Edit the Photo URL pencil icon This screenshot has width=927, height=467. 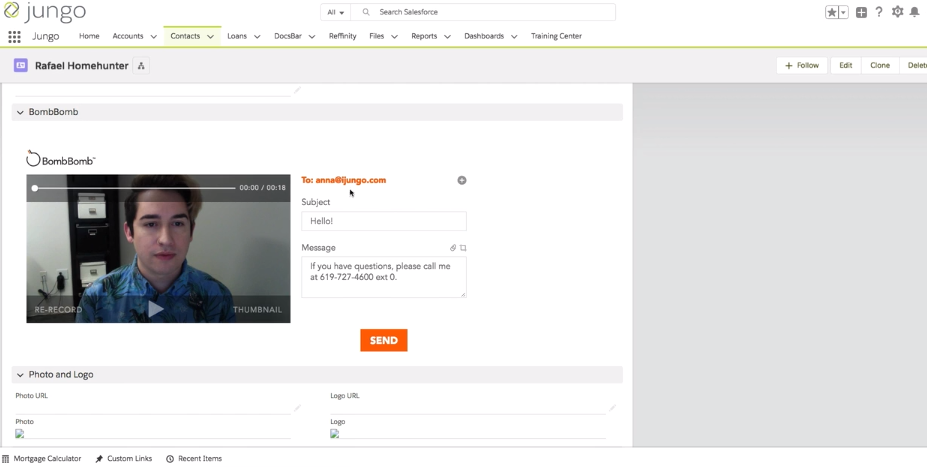(x=297, y=407)
